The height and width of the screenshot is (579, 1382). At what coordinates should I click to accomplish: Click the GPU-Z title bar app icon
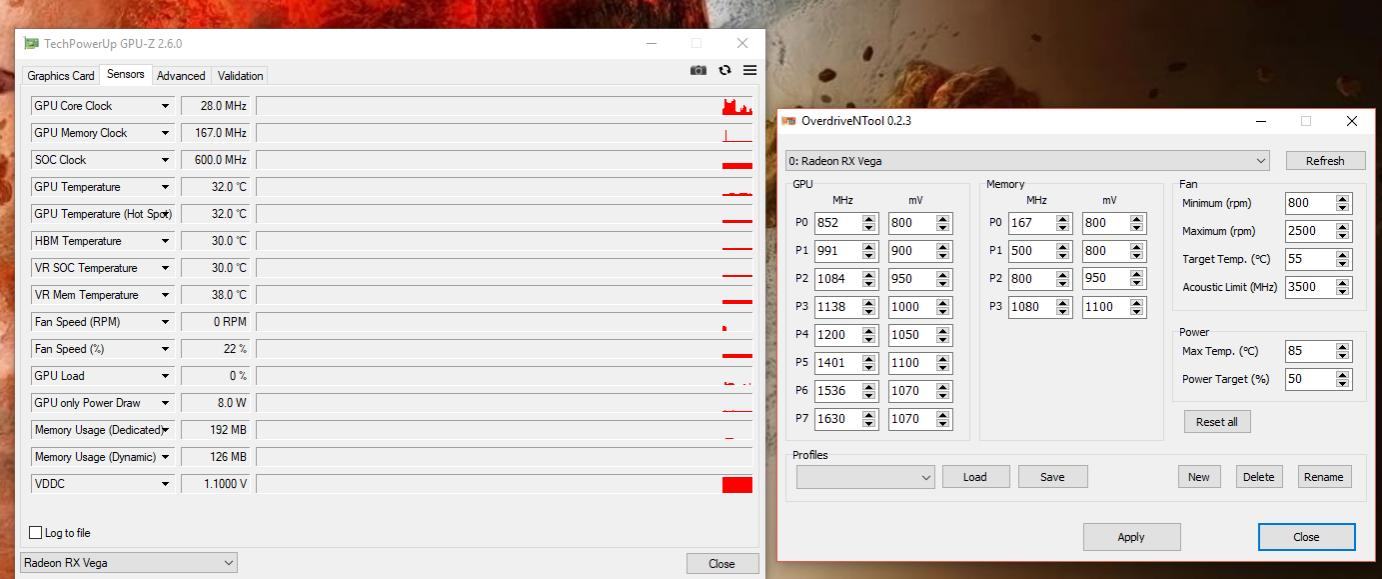tap(32, 44)
